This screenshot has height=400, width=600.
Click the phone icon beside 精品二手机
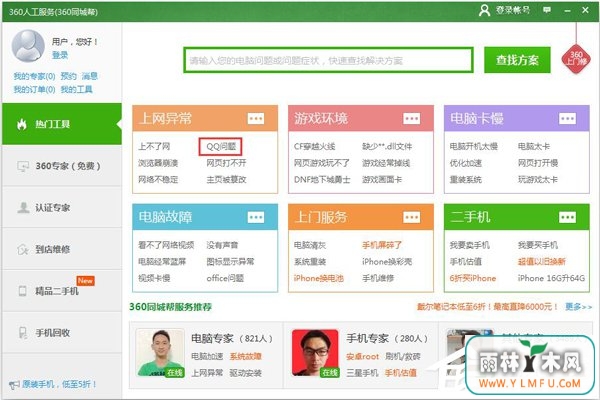click(x=23, y=291)
